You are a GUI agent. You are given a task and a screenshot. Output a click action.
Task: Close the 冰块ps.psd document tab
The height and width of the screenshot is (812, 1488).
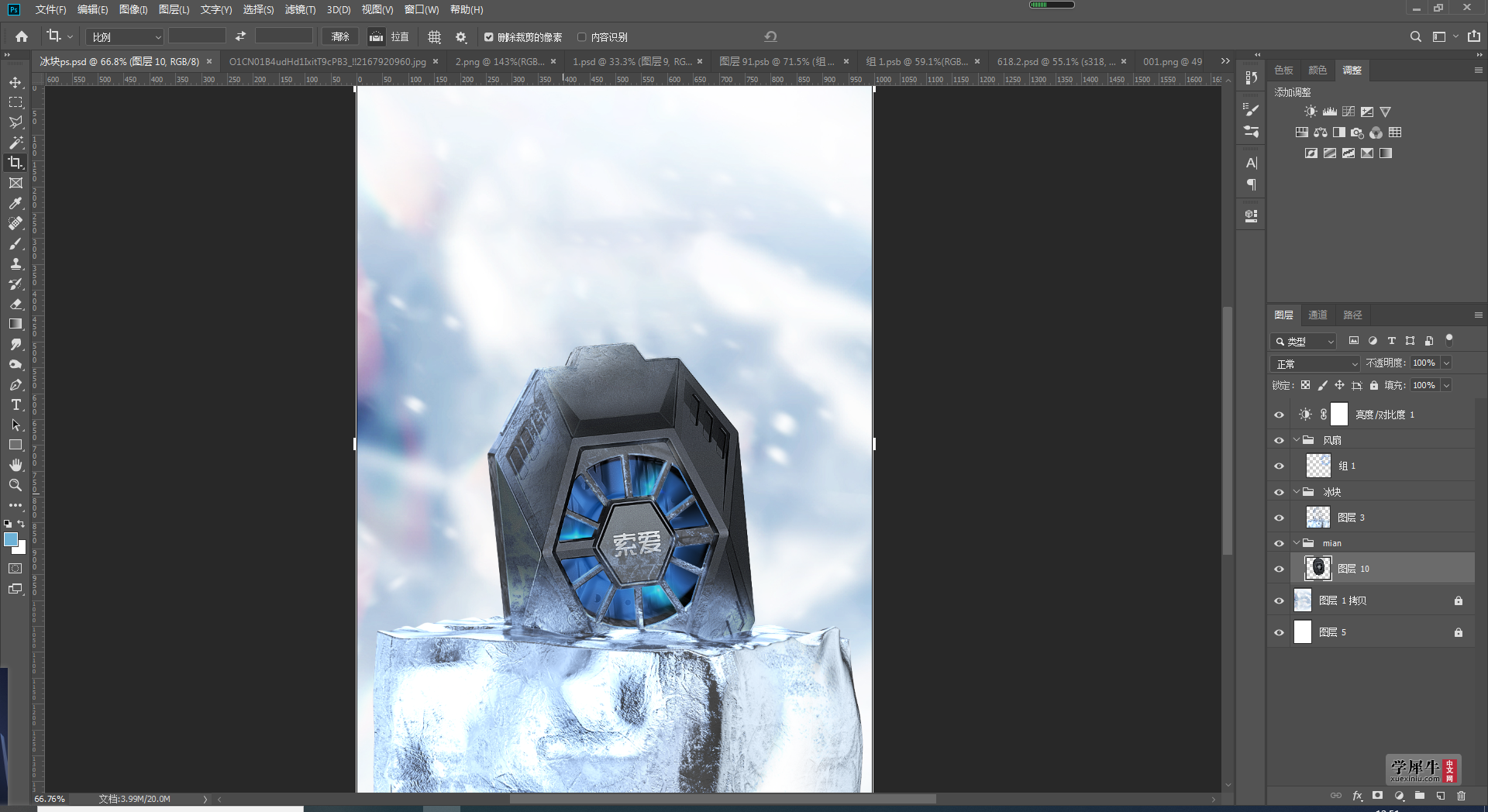(209, 61)
